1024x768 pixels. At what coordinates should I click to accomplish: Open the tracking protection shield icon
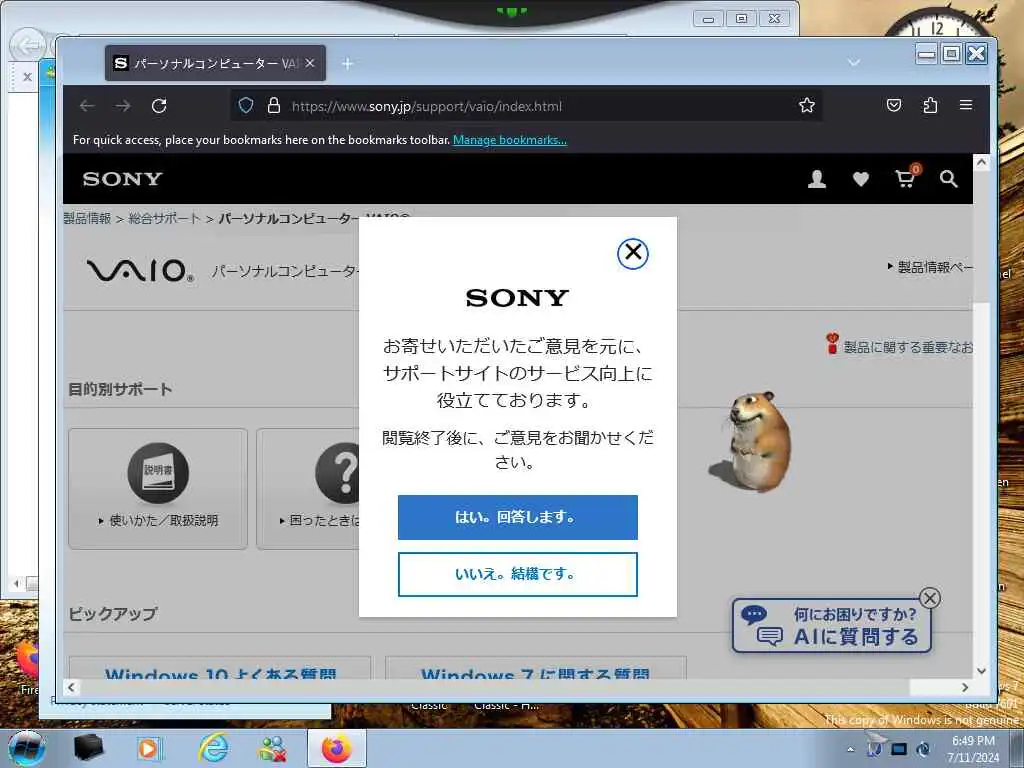click(246, 105)
